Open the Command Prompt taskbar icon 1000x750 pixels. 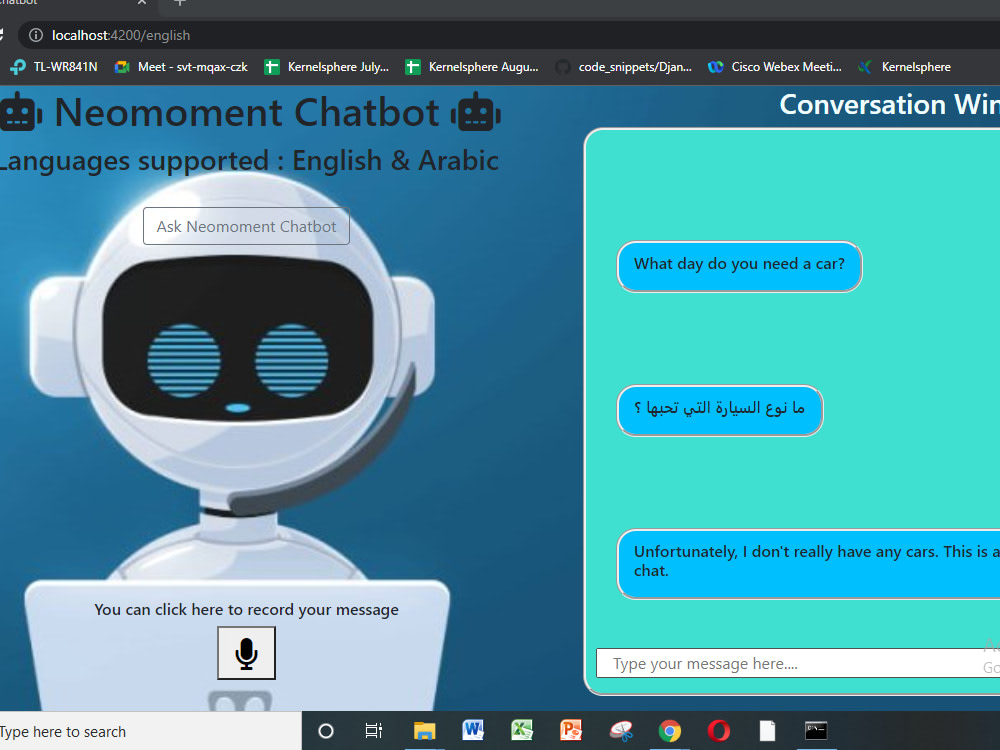[x=816, y=731]
